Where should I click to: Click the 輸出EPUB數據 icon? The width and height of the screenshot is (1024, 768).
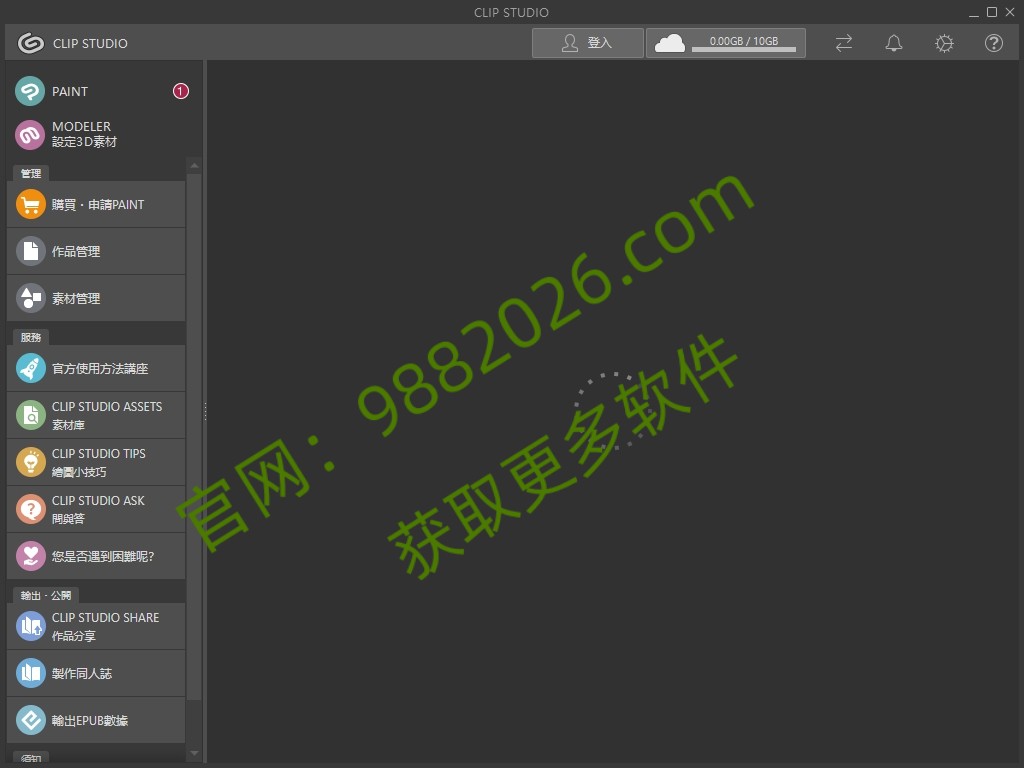click(30, 720)
